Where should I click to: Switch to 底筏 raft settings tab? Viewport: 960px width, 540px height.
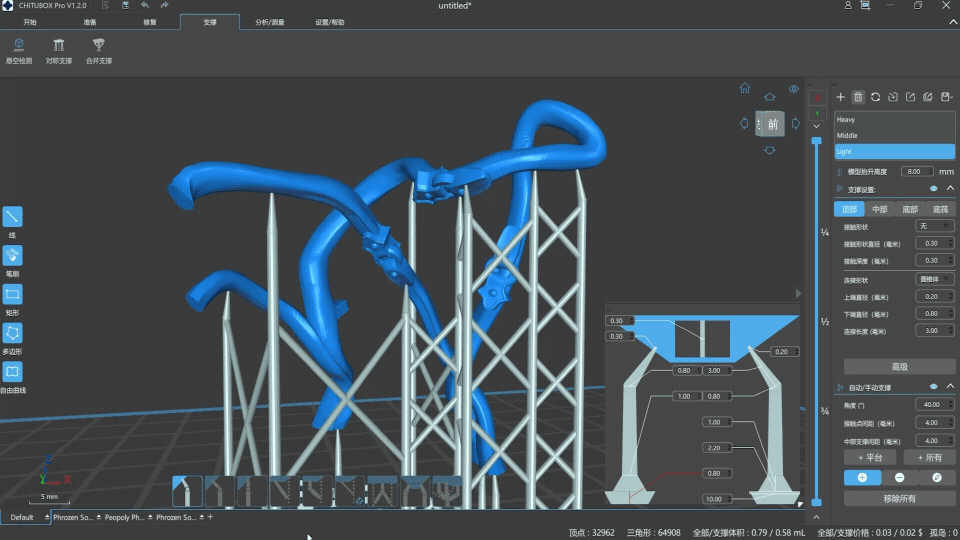[940, 209]
